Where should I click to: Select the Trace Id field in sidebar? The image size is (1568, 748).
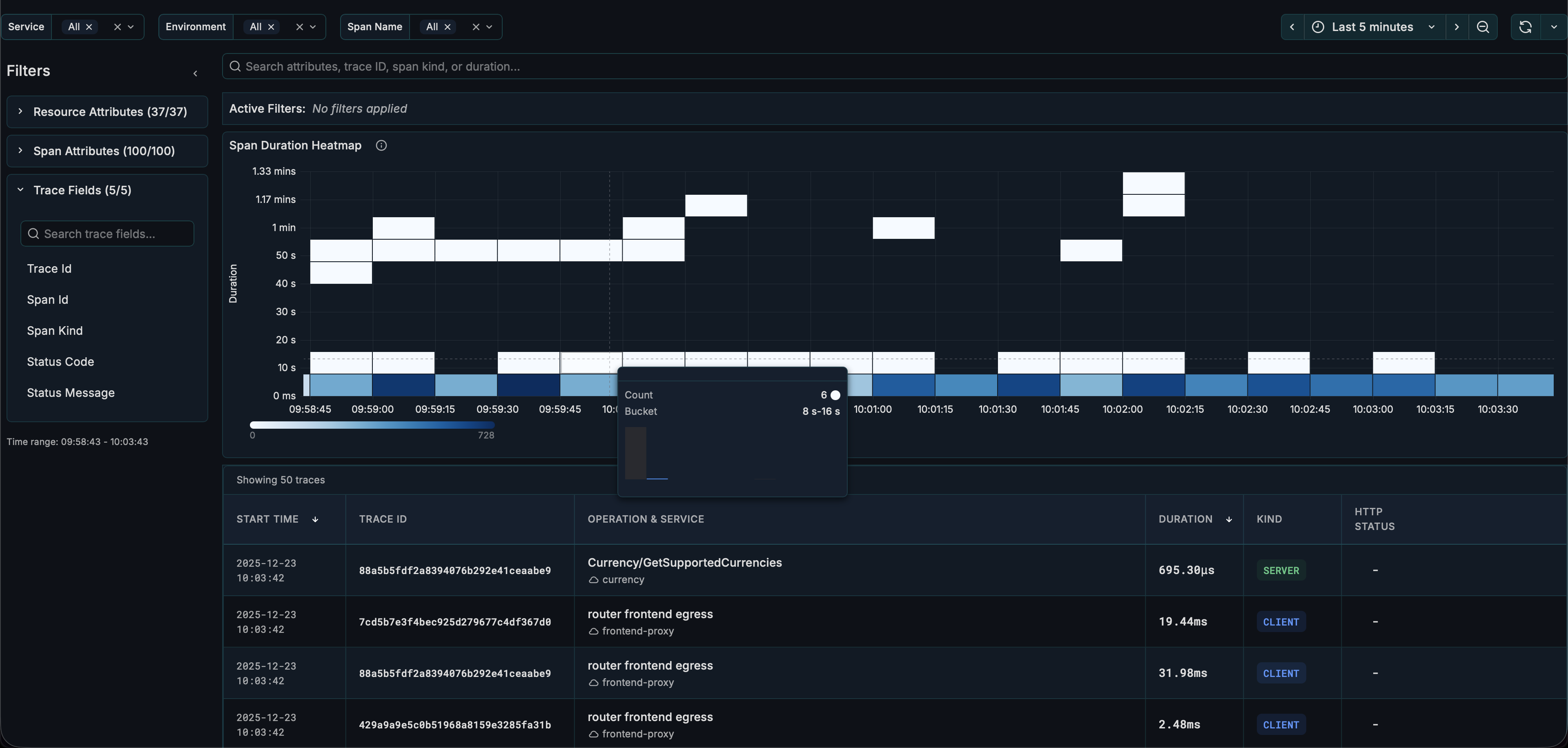(49, 268)
